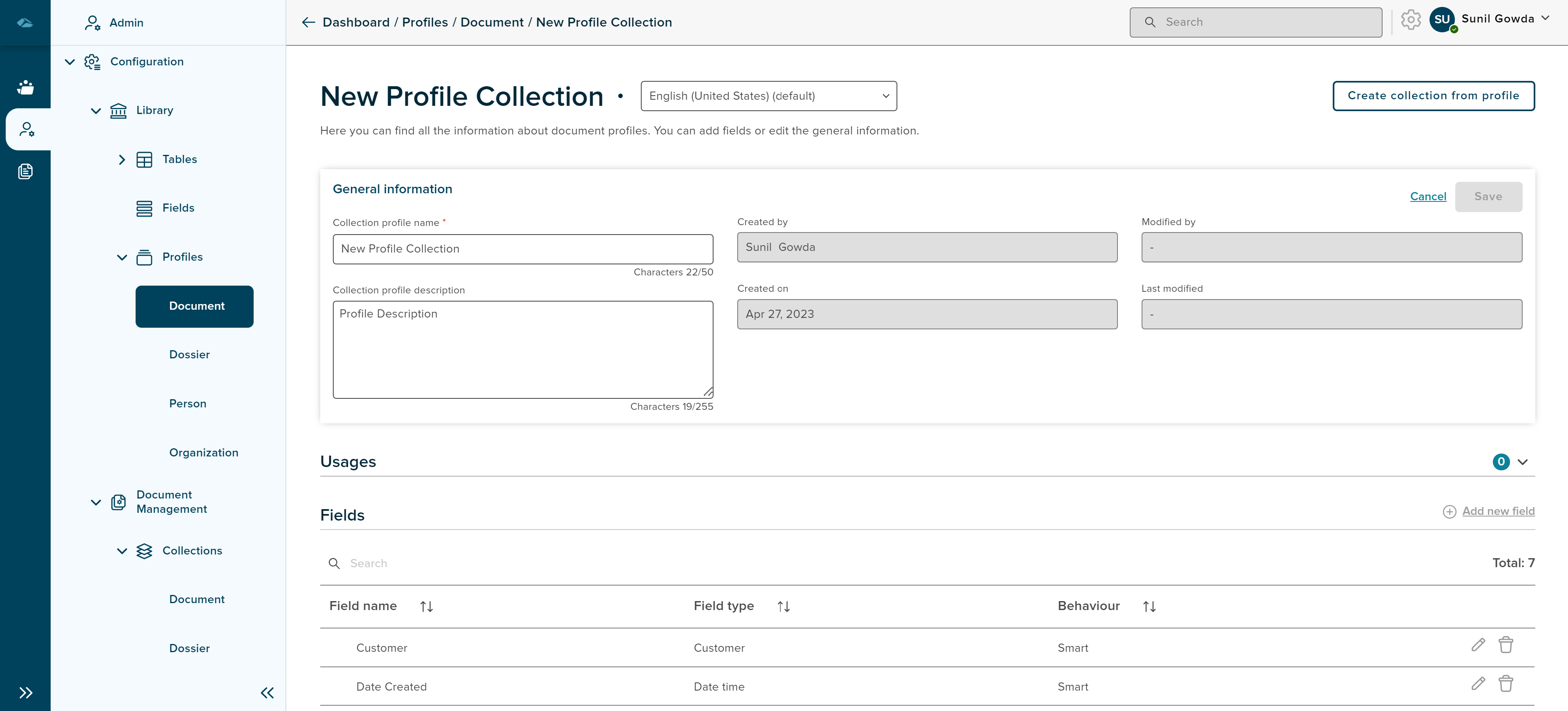Sort the Behaviour column
This screenshot has width=1568, height=711.
[1149, 606]
